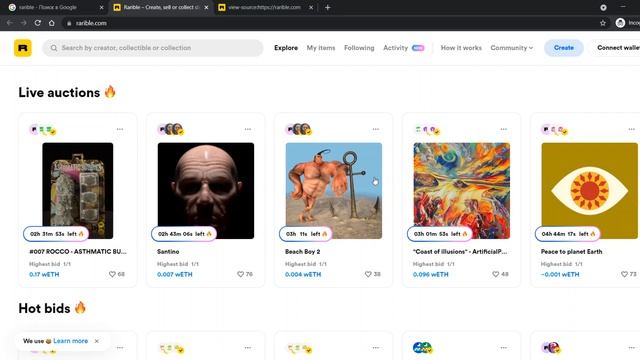Viewport: 640px width, 360px height.
Task: Click the browser back arrow
Action: [9, 23]
